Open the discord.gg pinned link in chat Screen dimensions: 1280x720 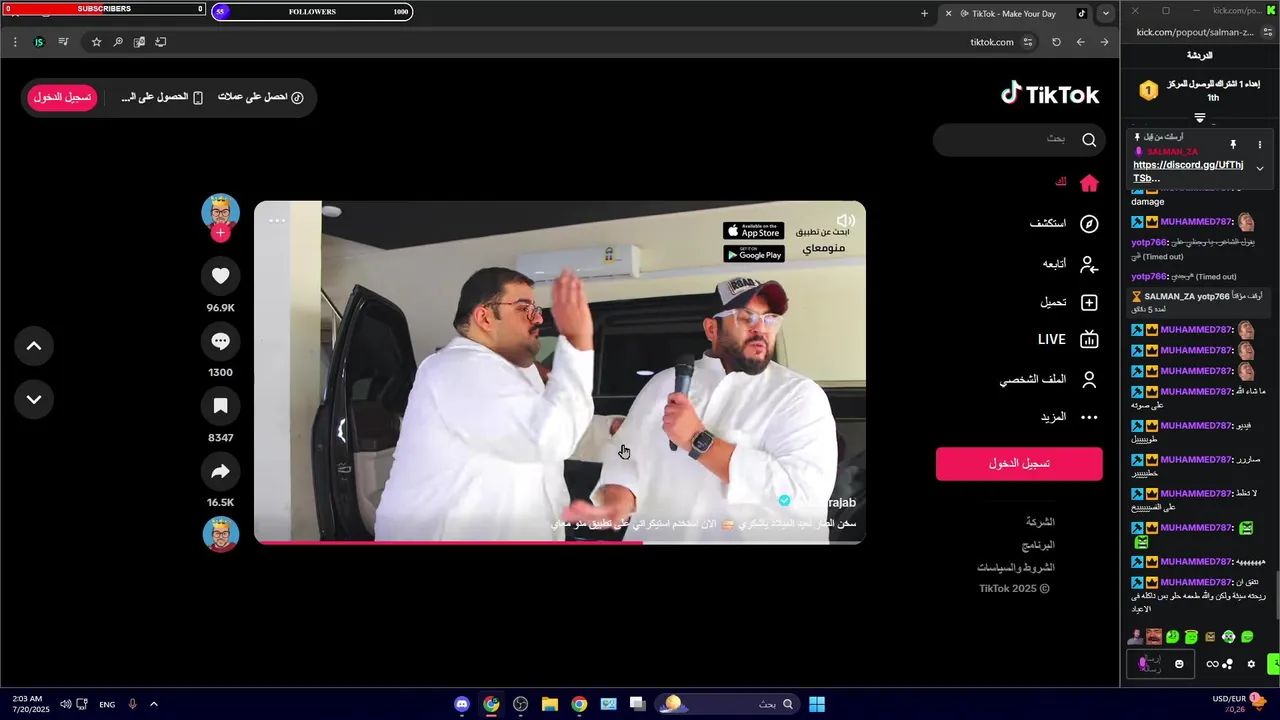coord(1188,171)
